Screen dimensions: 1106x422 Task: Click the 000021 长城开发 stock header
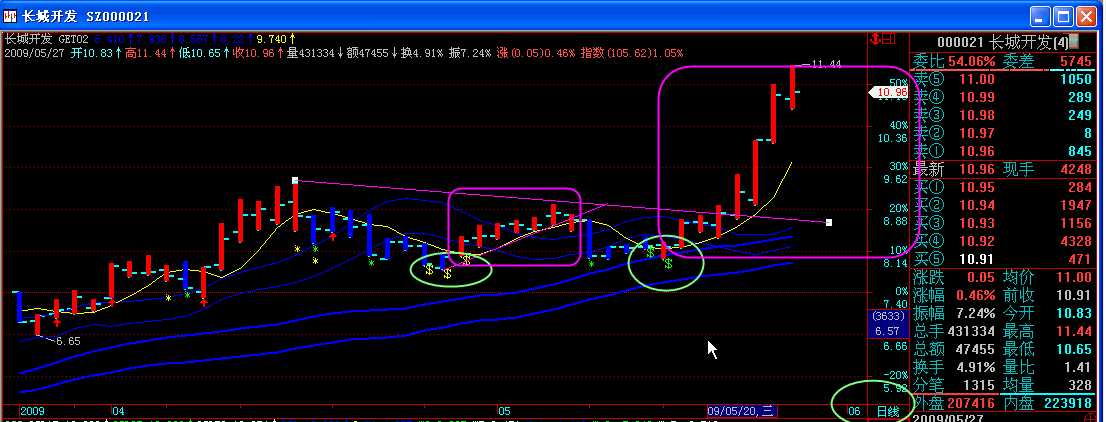(x=1002, y=42)
